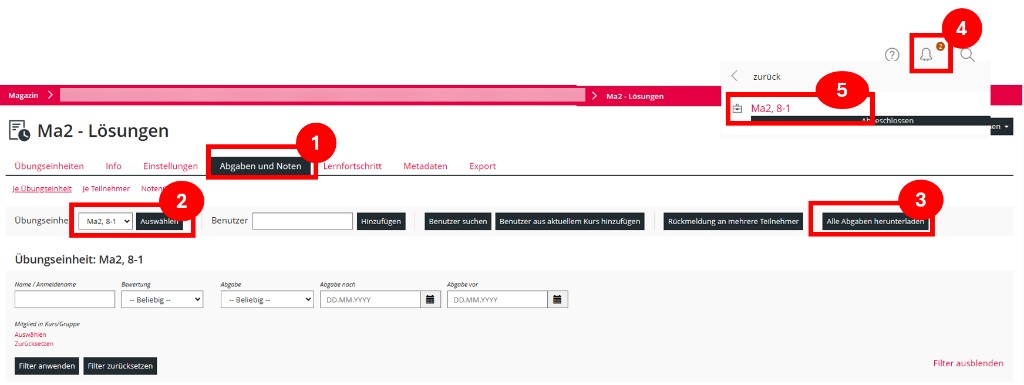Click the briefcase icon beside Ma2, 8-1

point(737,109)
